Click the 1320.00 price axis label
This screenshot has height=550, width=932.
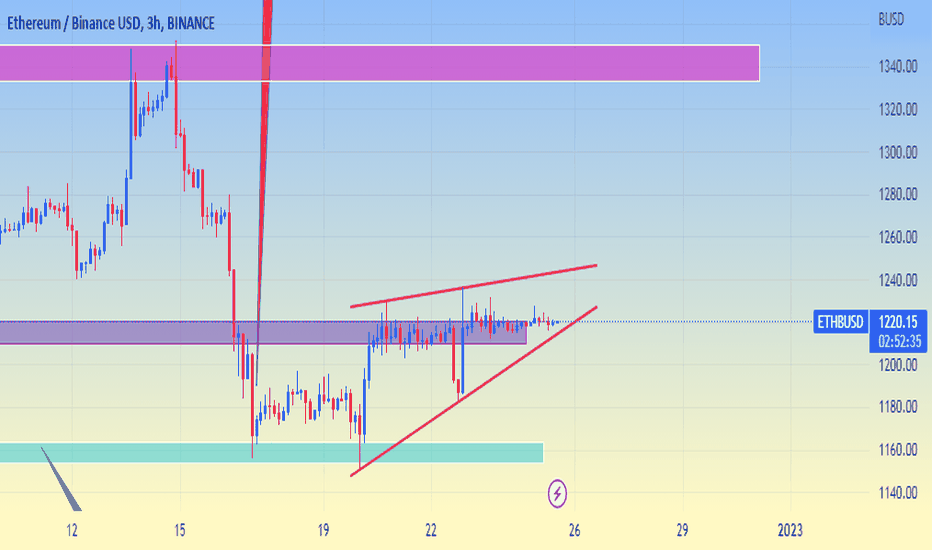point(898,109)
